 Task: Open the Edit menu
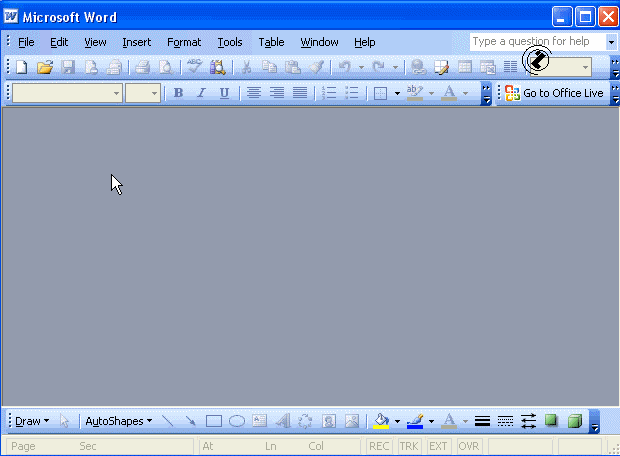coord(59,42)
